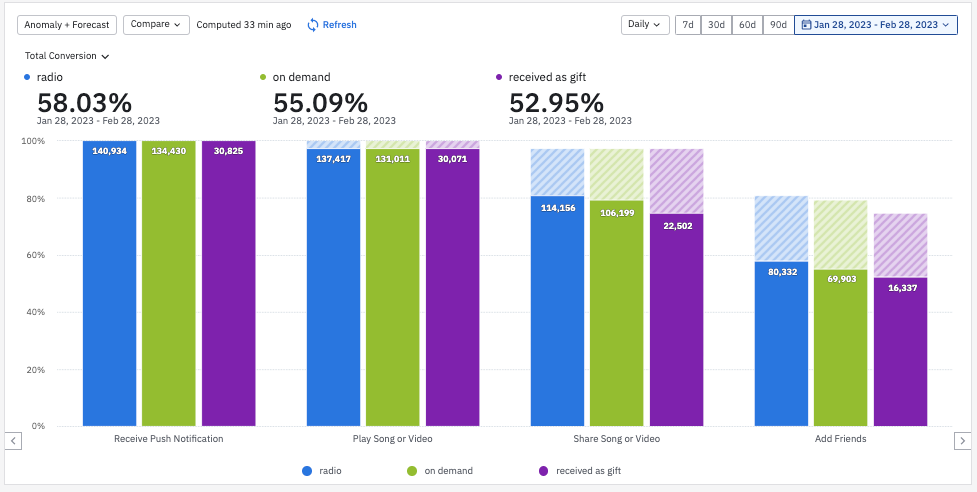The height and width of the screenshot is (492, 977).
Task: Click the 55.09% on demand conversion value
Action: [x=320, y=102]
